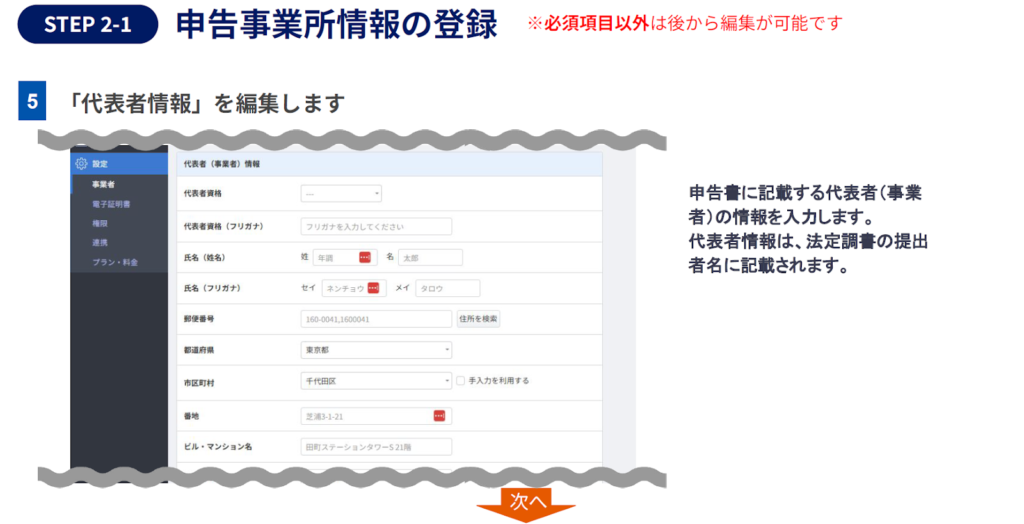Viewport: 1024px width, 524px height.
Task: Click the 郵便番号 input field
Action: 376,319
